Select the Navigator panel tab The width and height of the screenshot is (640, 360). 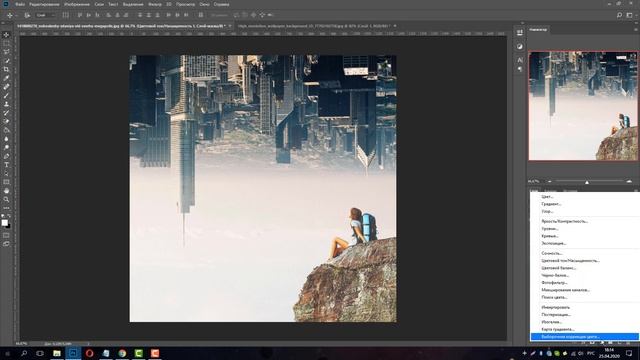[x=538, y=29]
